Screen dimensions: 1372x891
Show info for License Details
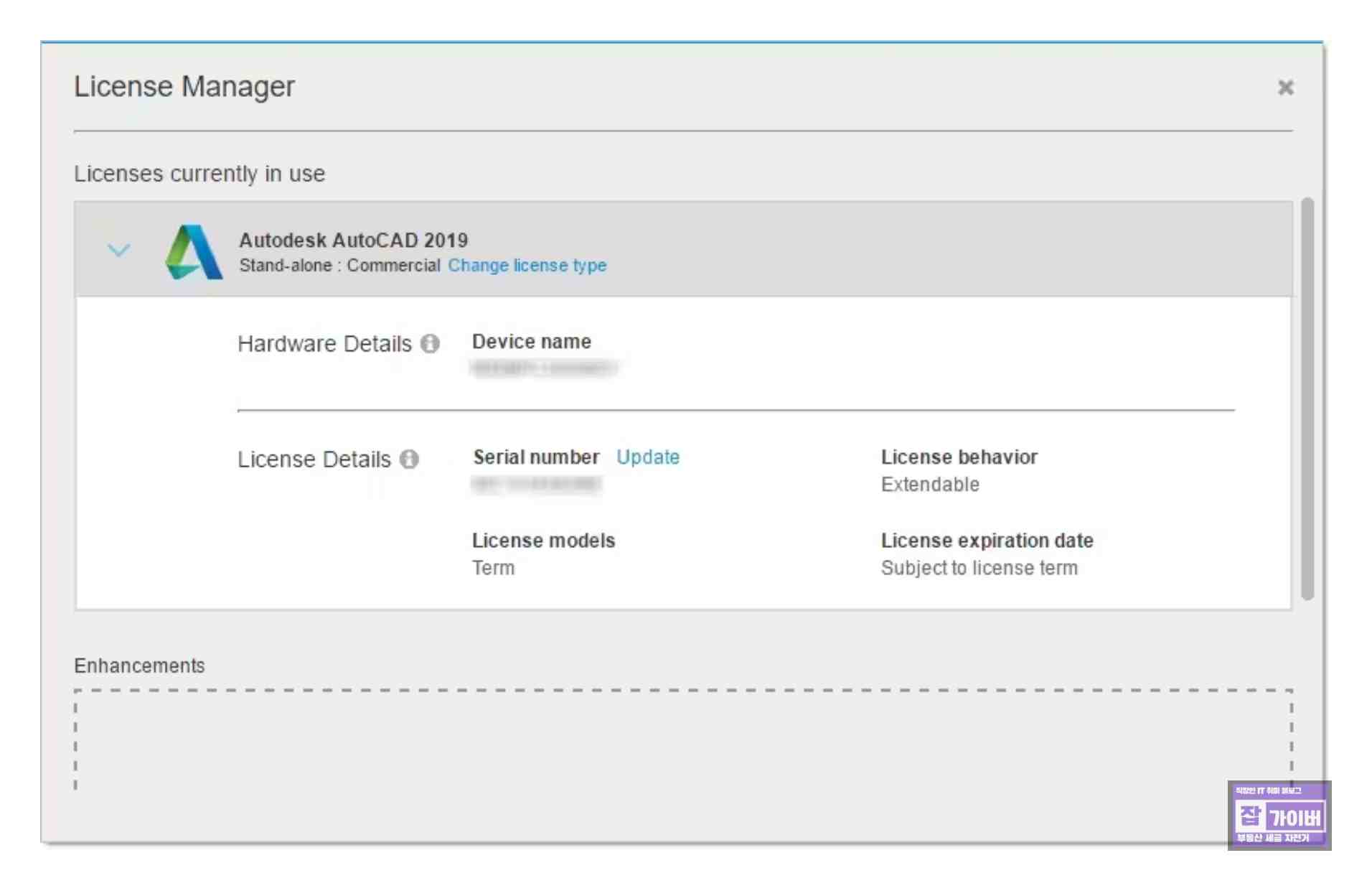point(409,459)
